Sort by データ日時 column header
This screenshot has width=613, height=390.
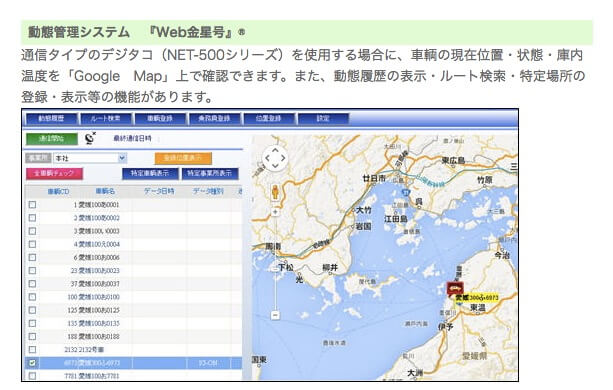pyautogui.click(x=159, y=191)
